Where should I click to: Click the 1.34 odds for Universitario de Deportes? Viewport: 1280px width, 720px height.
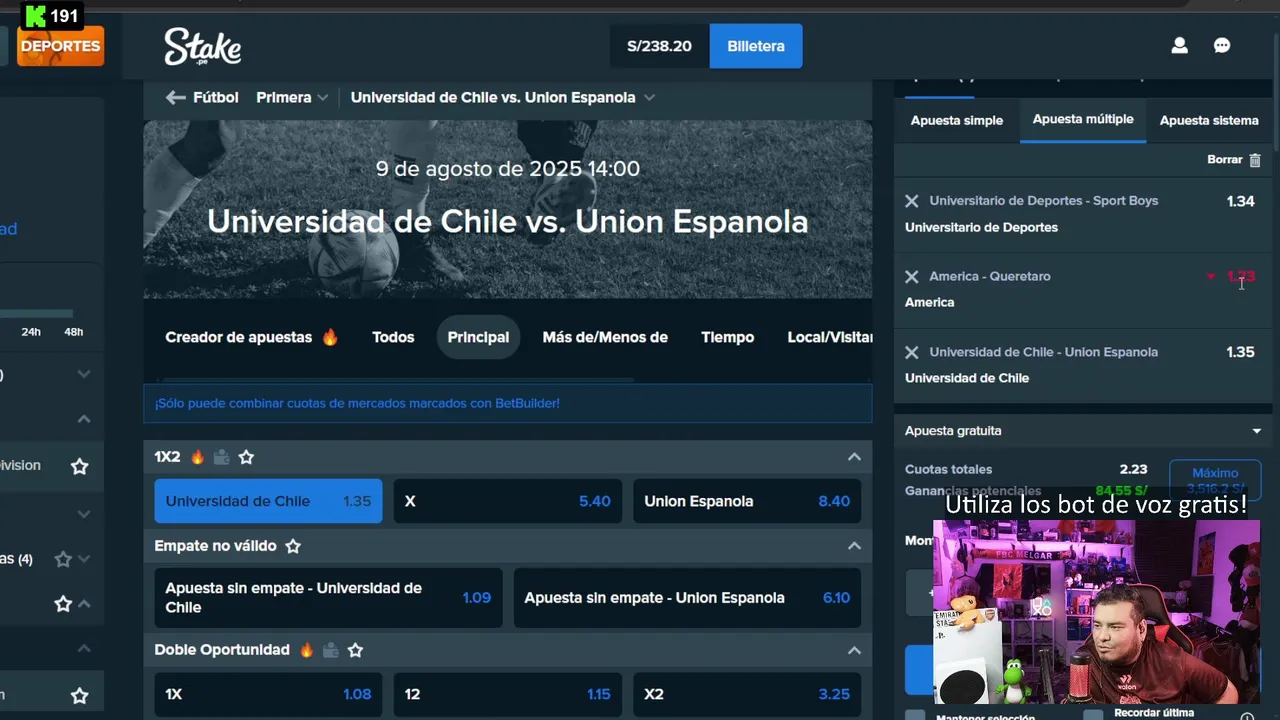click(1240, 201)
